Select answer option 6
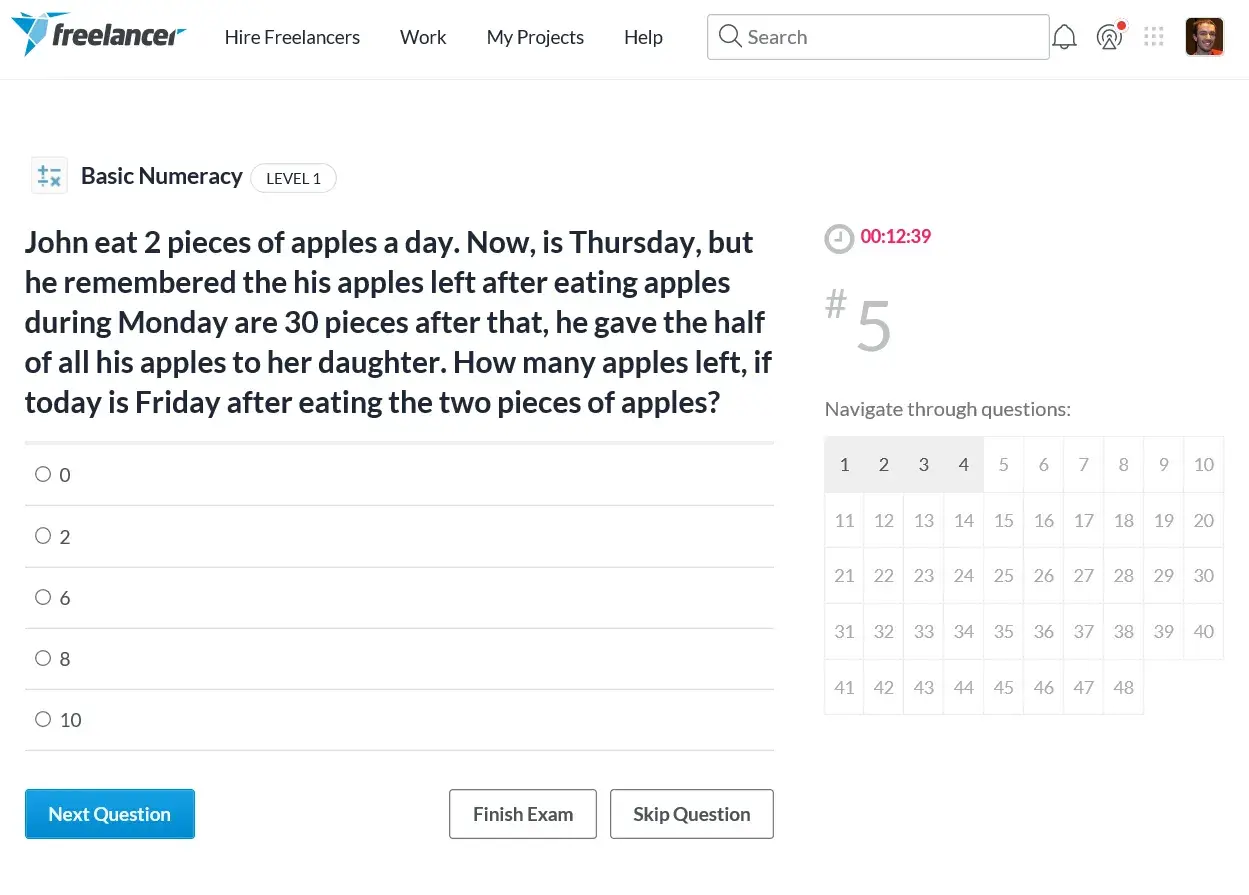 coord(43,598)
